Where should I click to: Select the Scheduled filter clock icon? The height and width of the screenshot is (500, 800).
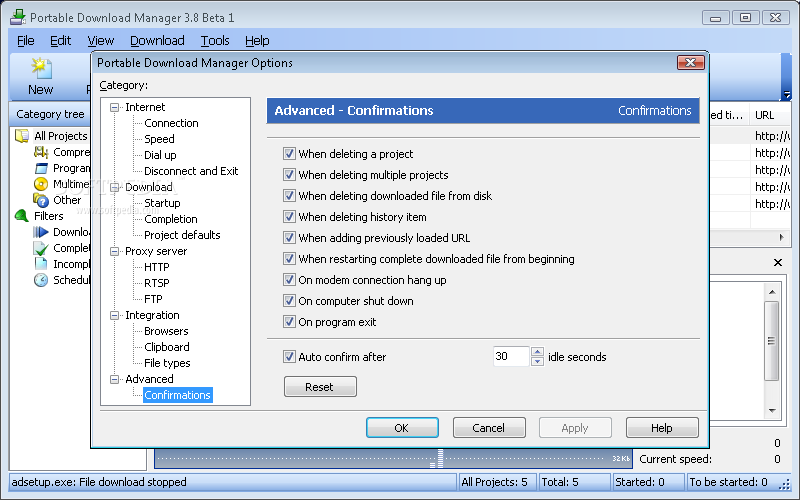tap(41, 280)
